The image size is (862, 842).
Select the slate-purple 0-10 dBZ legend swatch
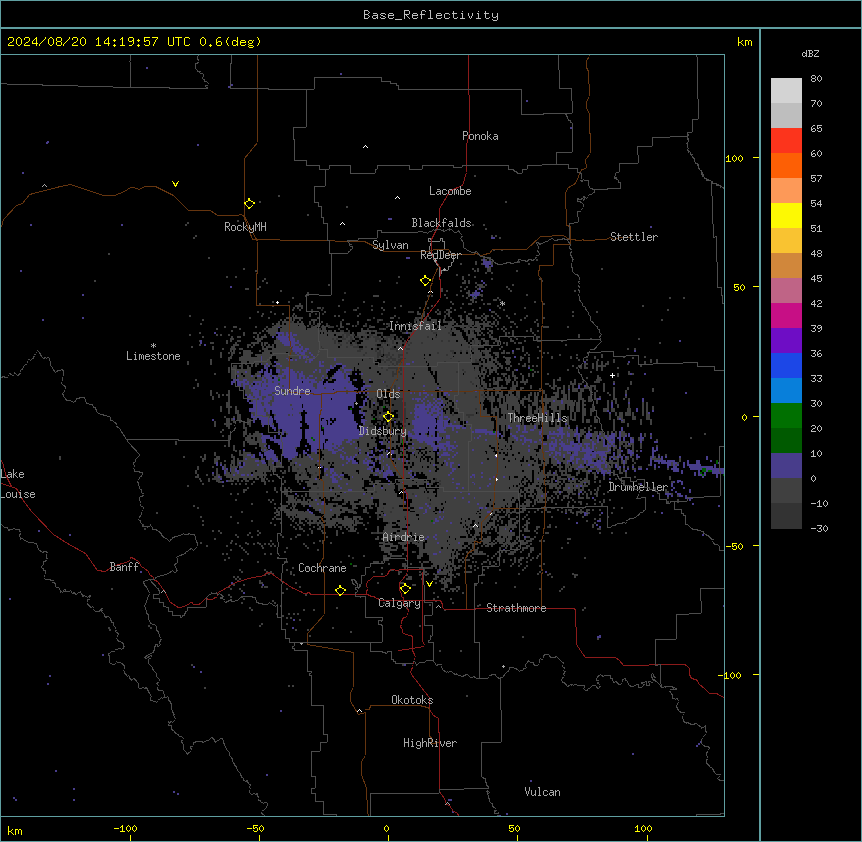click(x=786, y=466)
